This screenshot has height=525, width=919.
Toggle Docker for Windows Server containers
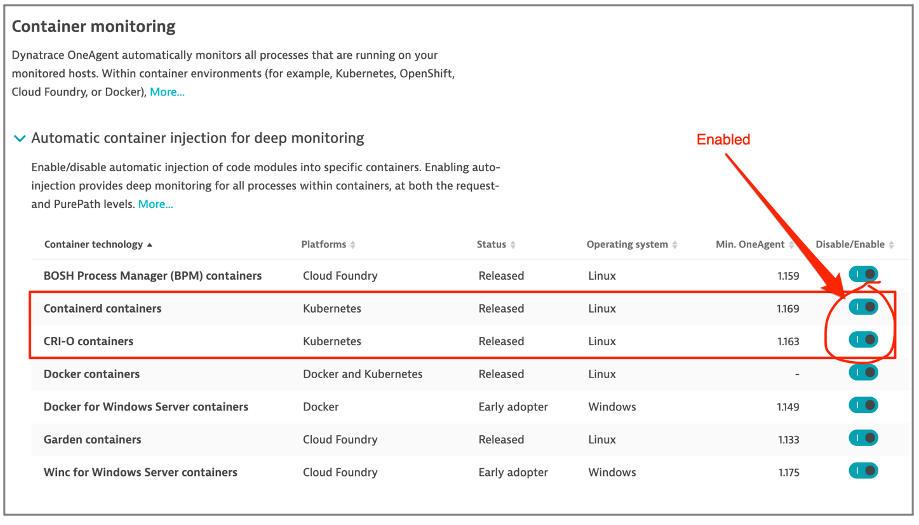(x=863, y=406)
